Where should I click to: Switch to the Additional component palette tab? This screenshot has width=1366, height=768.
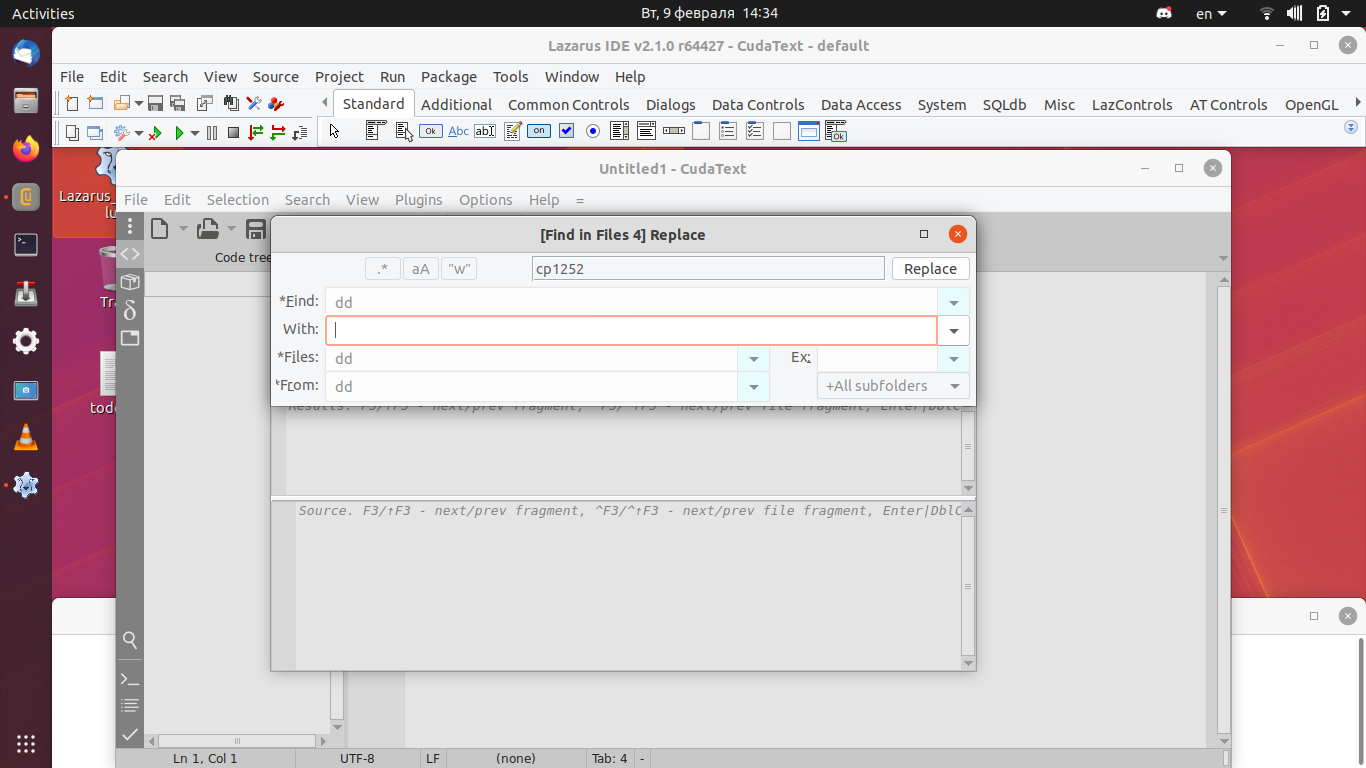pos(456,104)
